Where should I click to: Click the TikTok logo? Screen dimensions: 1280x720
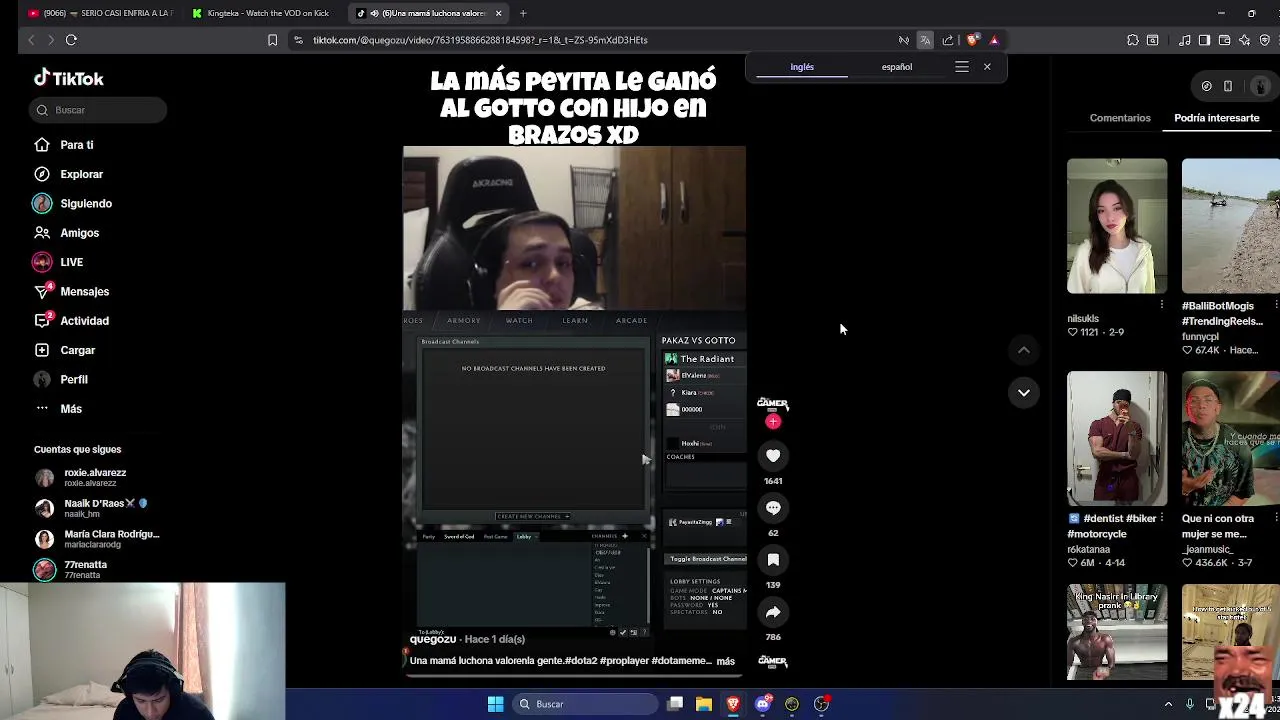68,78
